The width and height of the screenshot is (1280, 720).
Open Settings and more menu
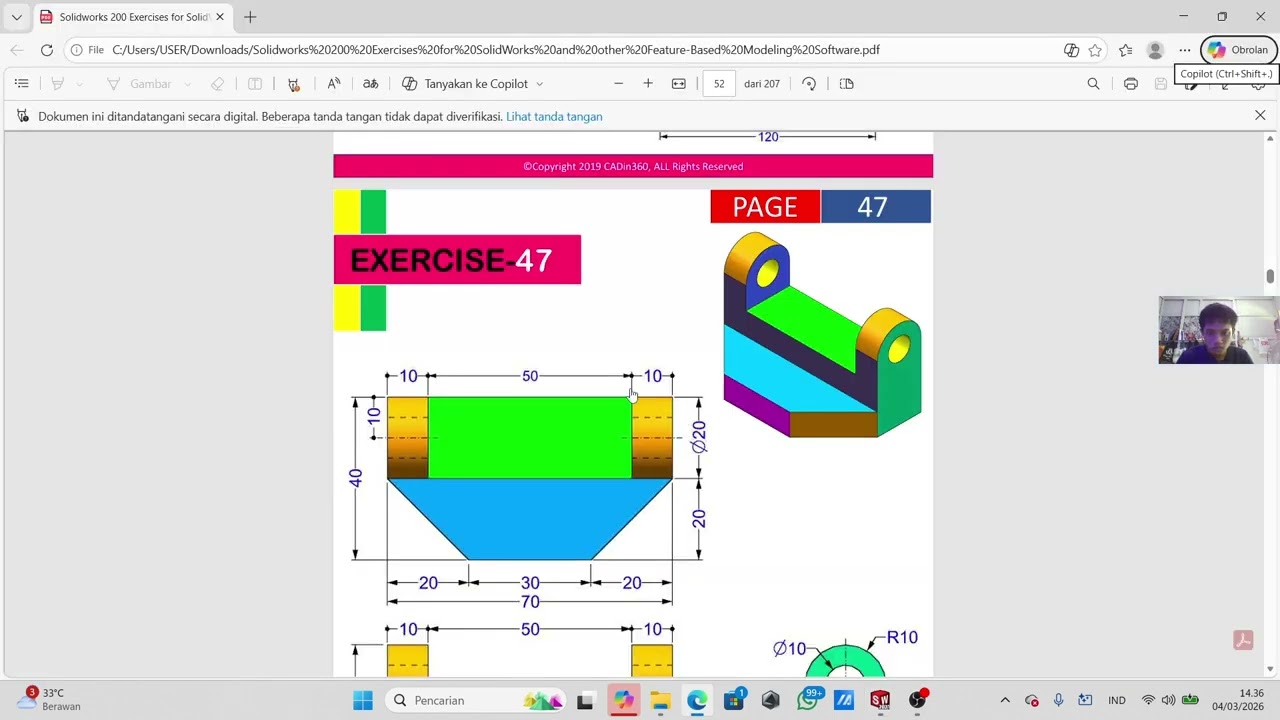click(x=1185, y=50)
